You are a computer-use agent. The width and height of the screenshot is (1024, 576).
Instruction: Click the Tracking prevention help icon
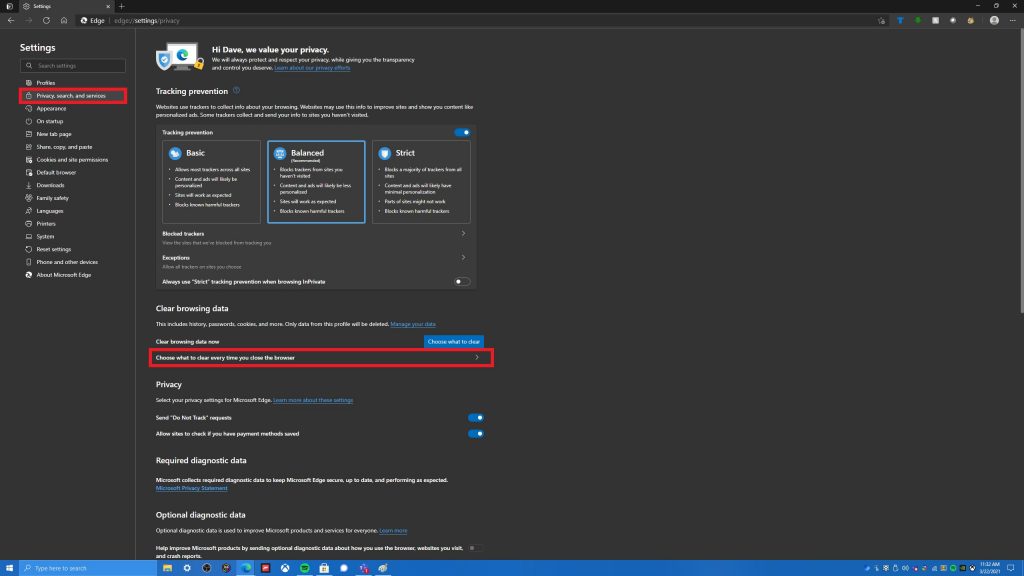[x=236, y=91]
